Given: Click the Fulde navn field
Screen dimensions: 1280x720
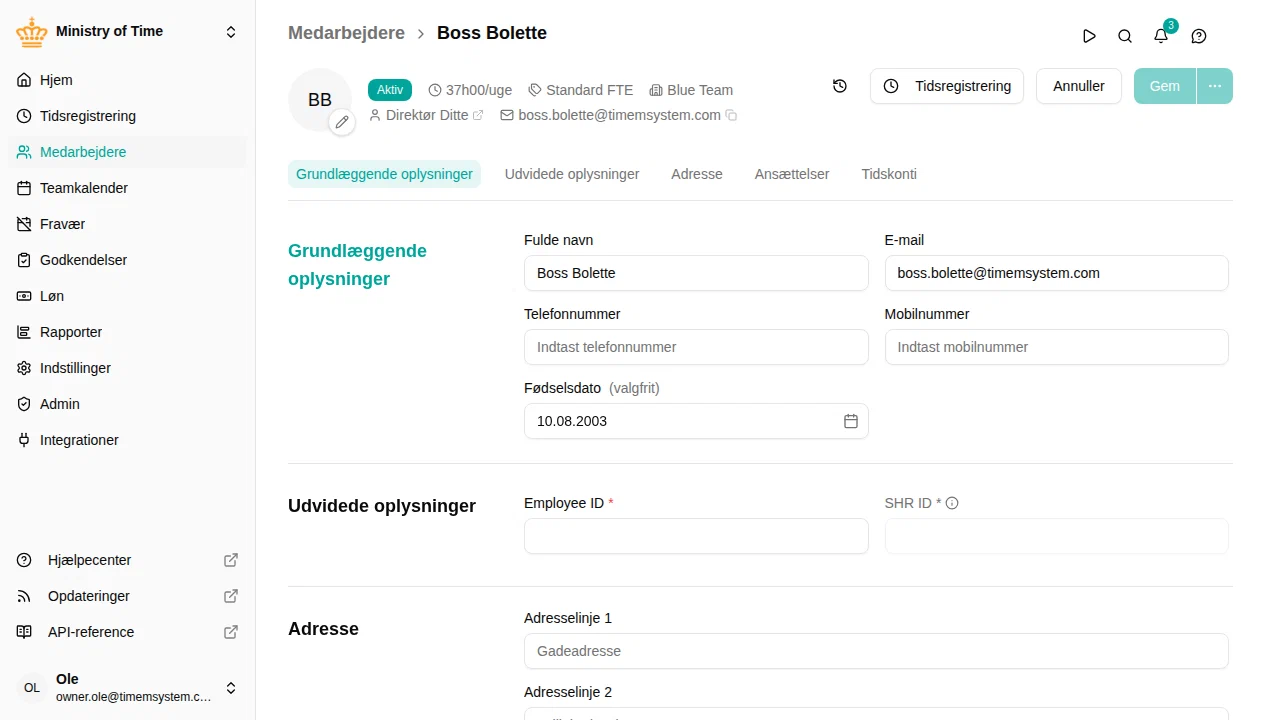Looking at the screenshot, I should (696, 273).
